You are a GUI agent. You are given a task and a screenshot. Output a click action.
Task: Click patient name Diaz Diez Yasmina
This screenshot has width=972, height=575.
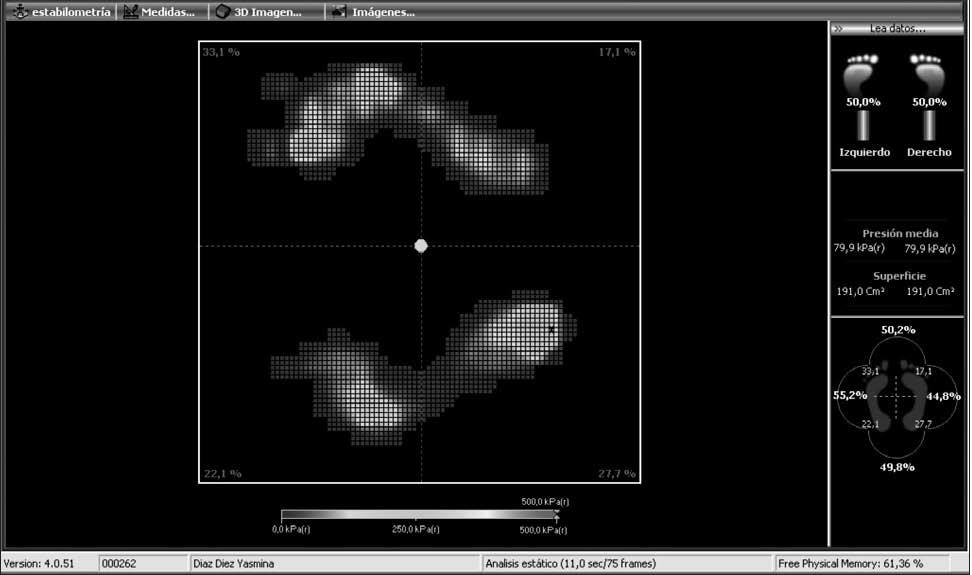coord(235,563)
